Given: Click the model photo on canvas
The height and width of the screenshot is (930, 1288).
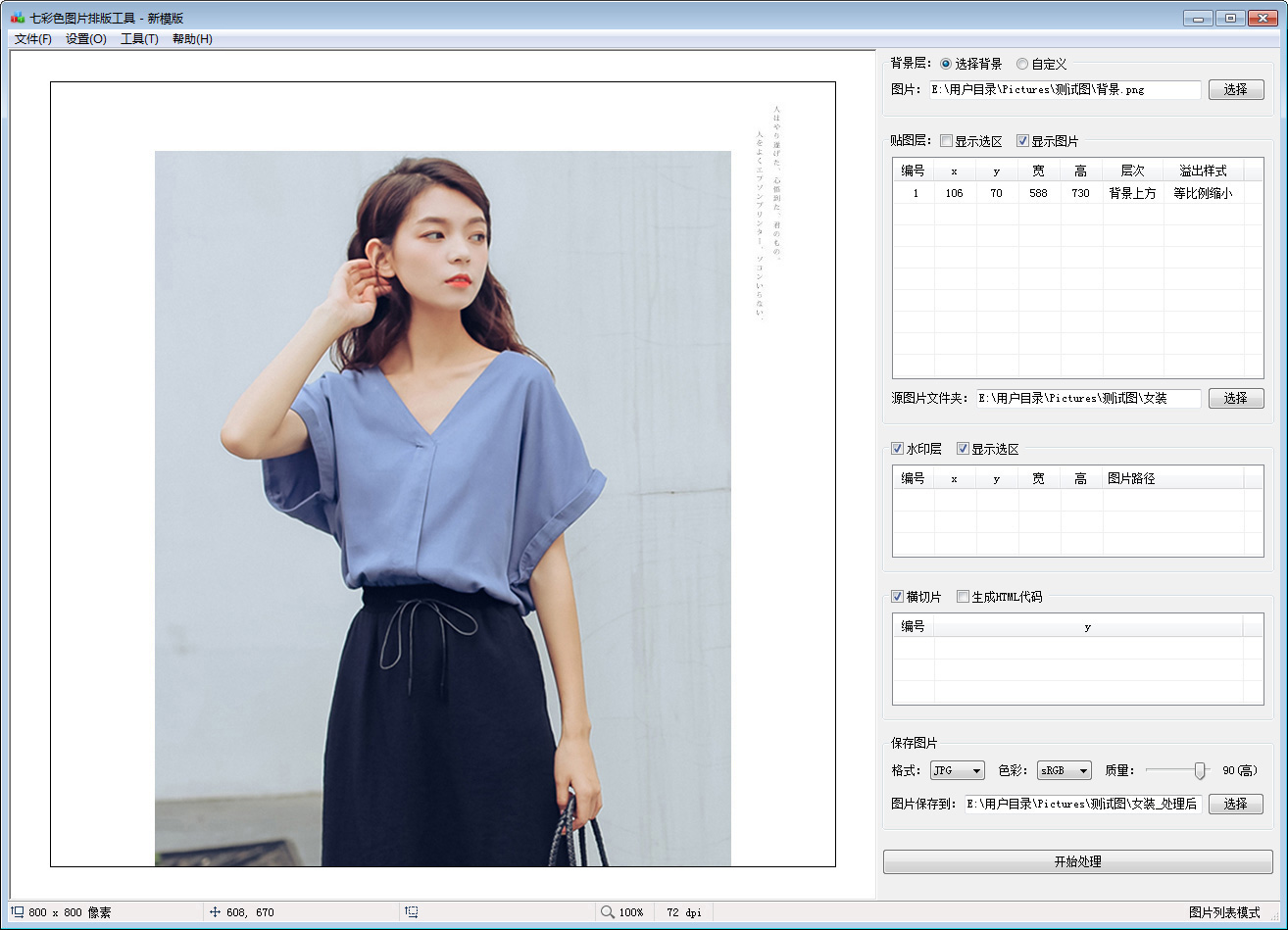Looking at the screenshot, I should pos(443,509).
